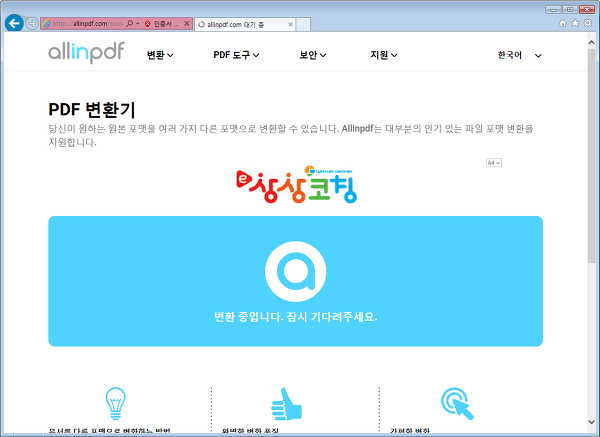Click the light bulb feature icon
Screen dimensions: 600x437
pyautogui.click(x=116, y=403)
